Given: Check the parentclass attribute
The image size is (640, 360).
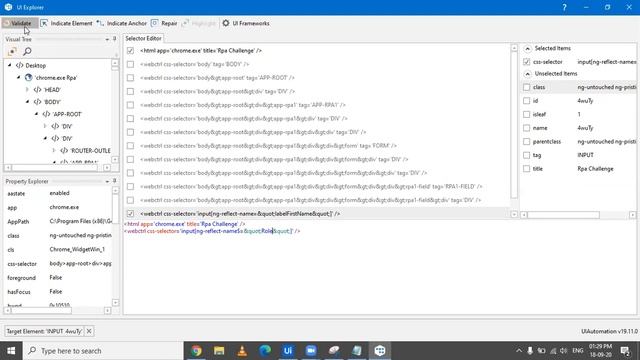Looking at the screenshot, I should 527,142.
